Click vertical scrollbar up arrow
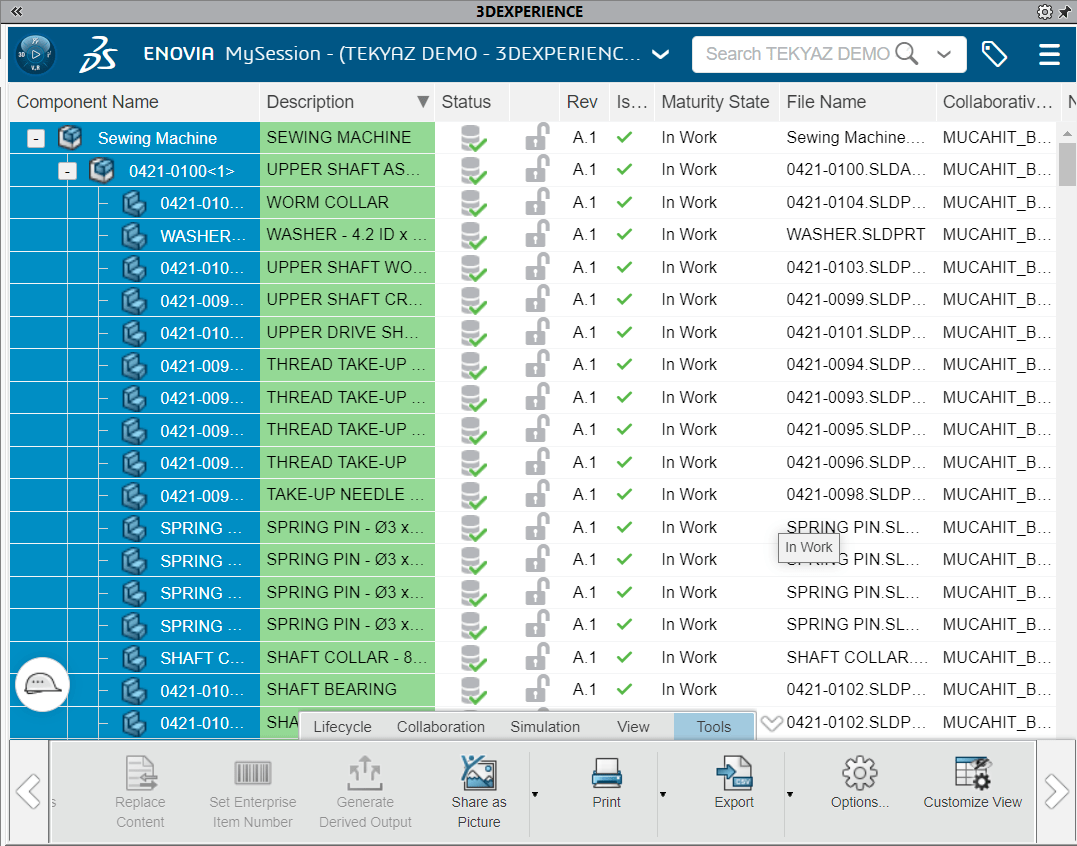The width and height of the screenshot is (1077, 846). tap(1067, 133)
